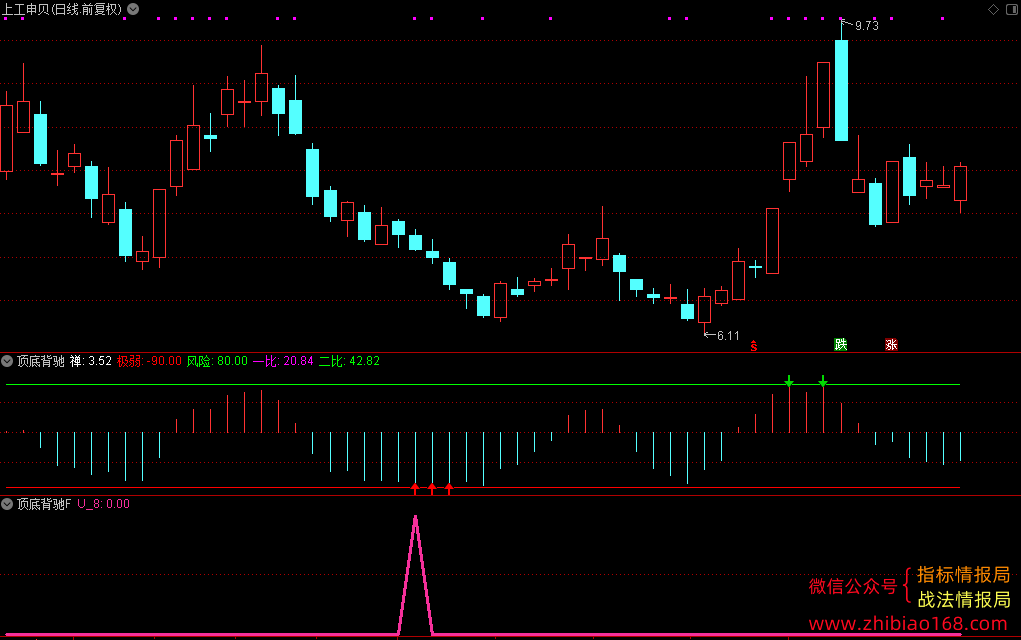Click the 二比: 42.82 value
Screen dimensions: 1021x640
349,361
